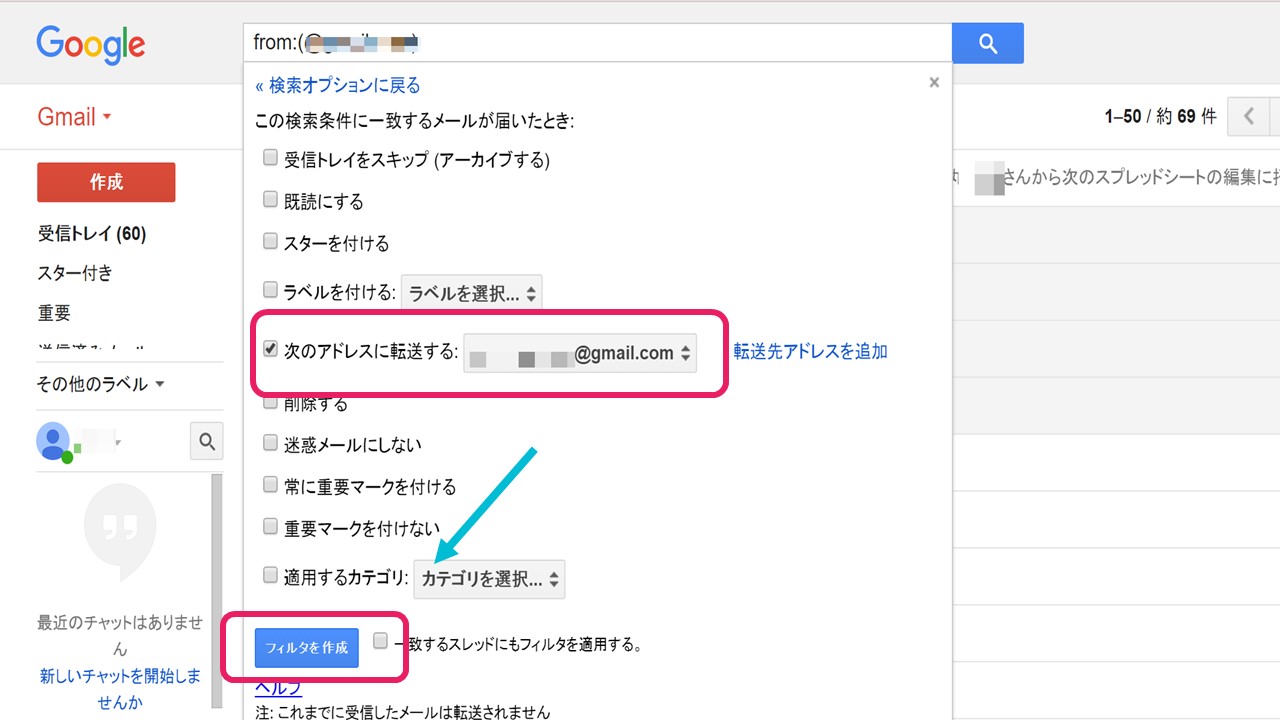This screenshot has width=1280, height=720.
Task: Click the chat search magnifier icon
Action: [206, 441]
